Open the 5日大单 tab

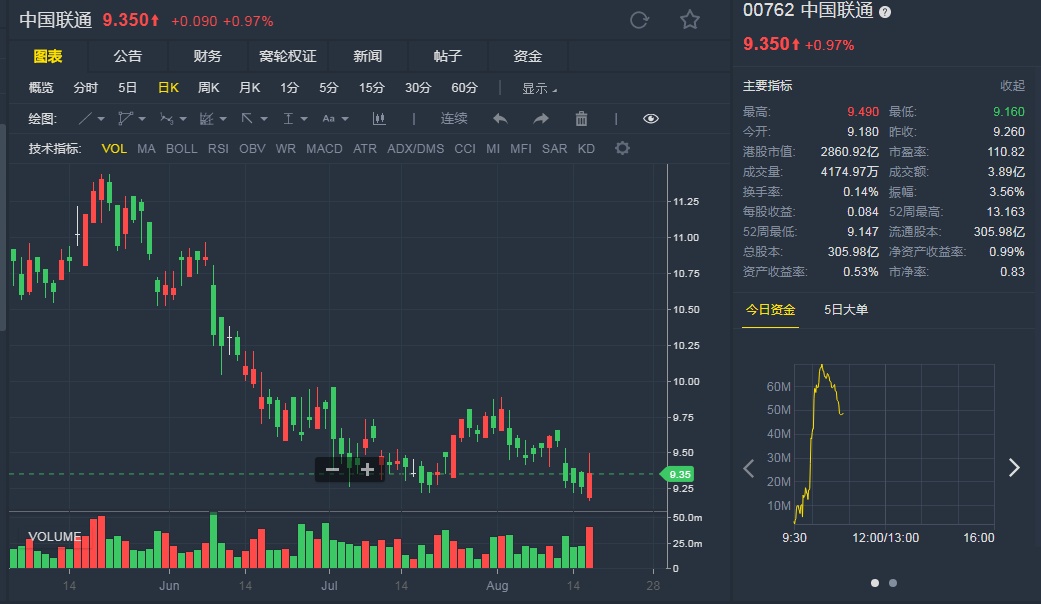[846, 309]
